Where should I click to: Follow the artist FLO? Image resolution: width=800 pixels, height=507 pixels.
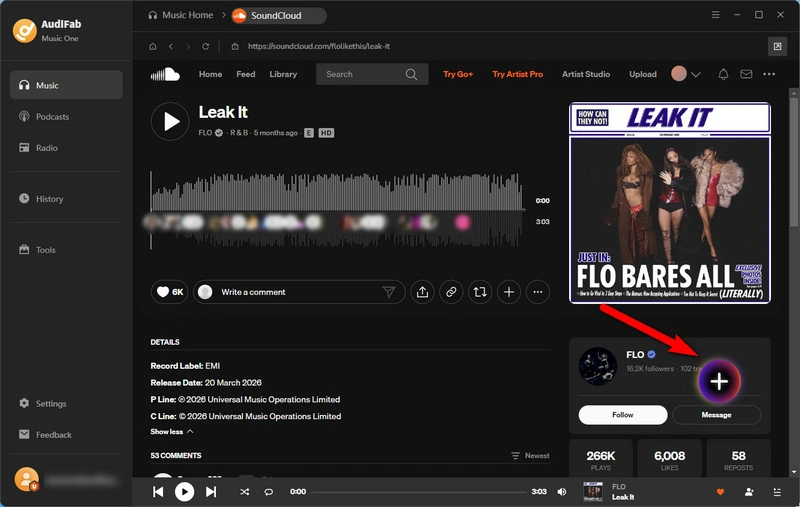622,415
